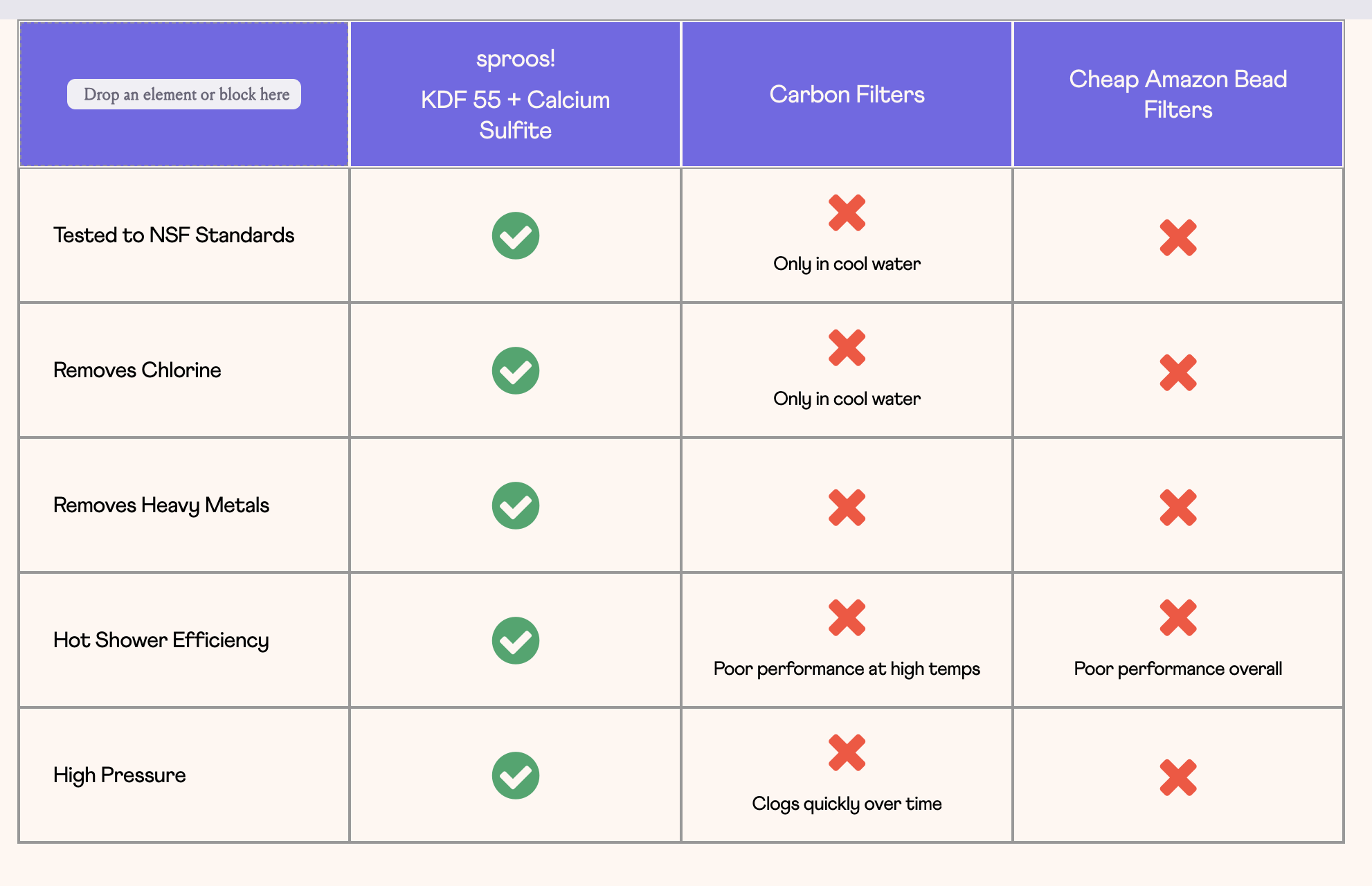Image resolution: width=1372 pixels, height=886 pixels.
Task: Click red X above 'Poor performance overall'
Action: [1178, 617]
